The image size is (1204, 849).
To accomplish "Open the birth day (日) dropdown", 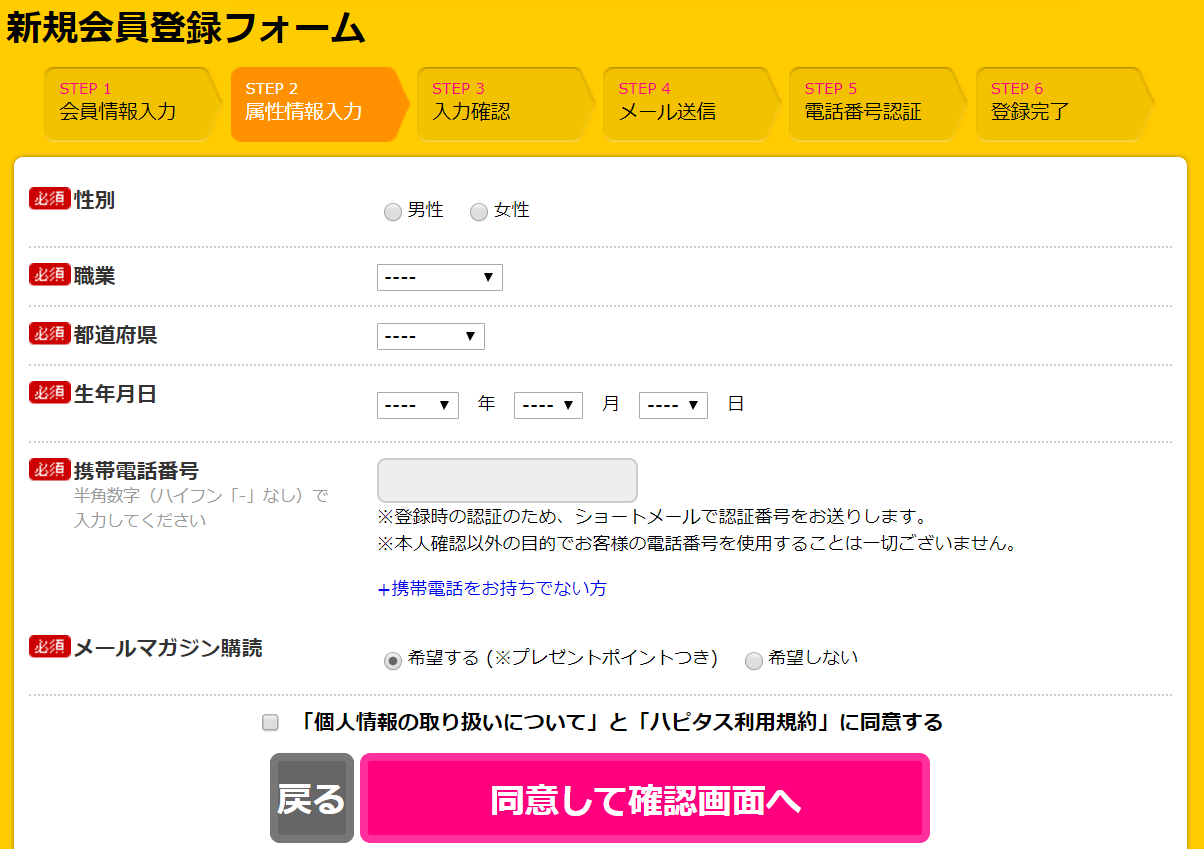I will pos(673,405).
